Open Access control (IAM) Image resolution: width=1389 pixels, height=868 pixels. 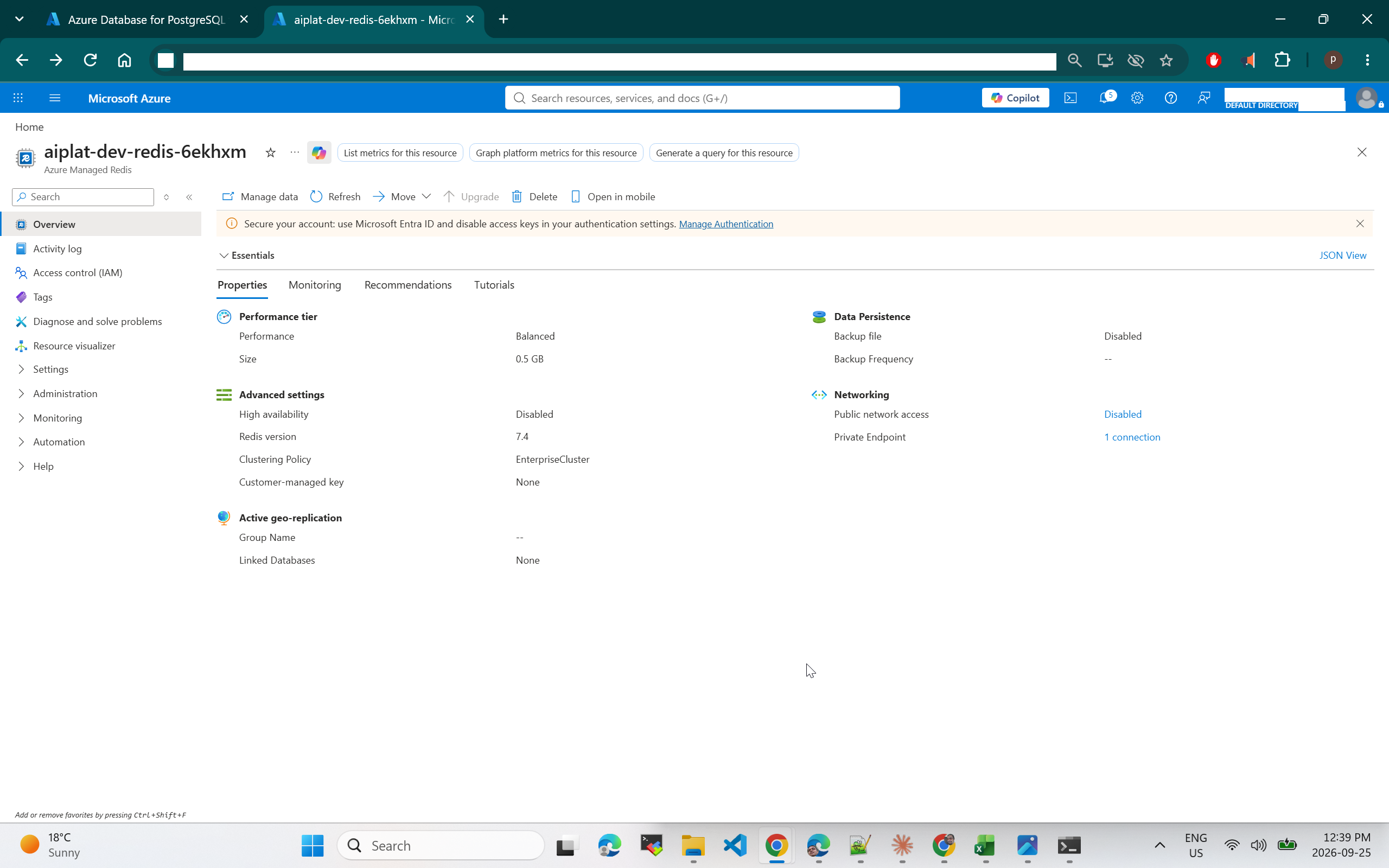[x=78, y=273]
